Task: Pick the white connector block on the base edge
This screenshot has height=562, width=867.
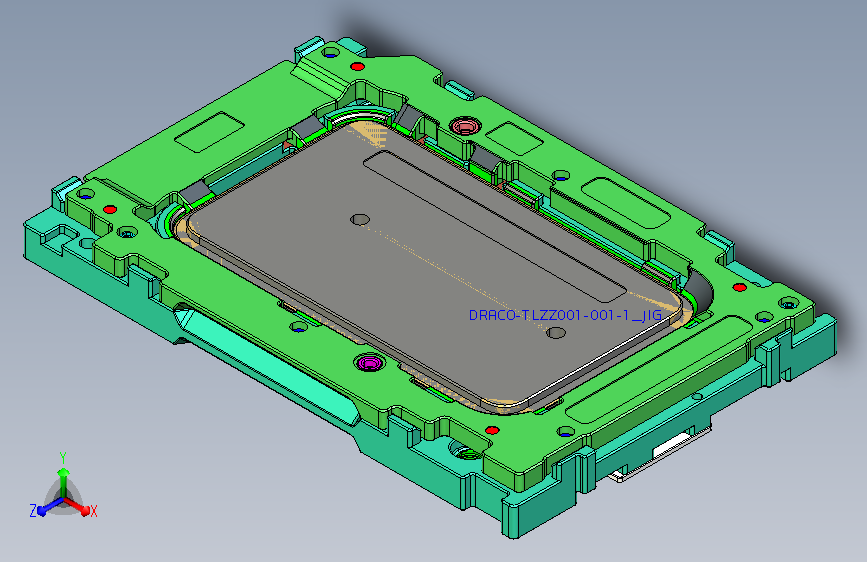Action: click(672, 445)
